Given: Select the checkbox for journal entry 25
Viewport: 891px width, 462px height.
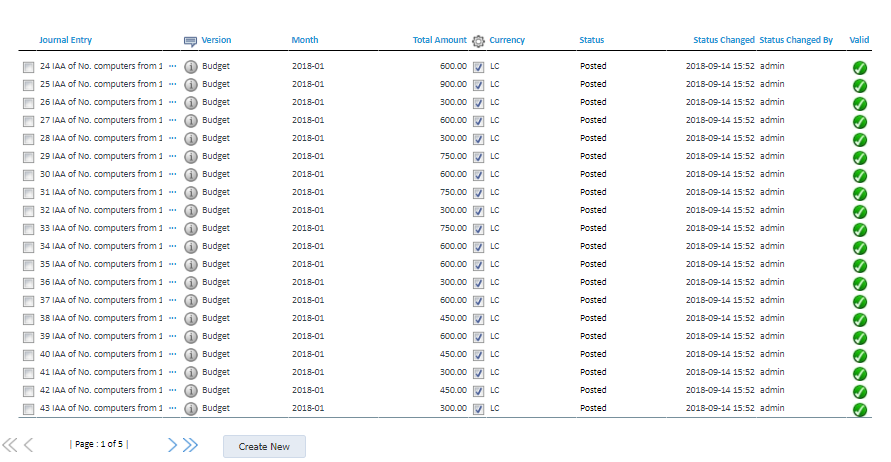Looking at the screenshot, I should 28,85.
